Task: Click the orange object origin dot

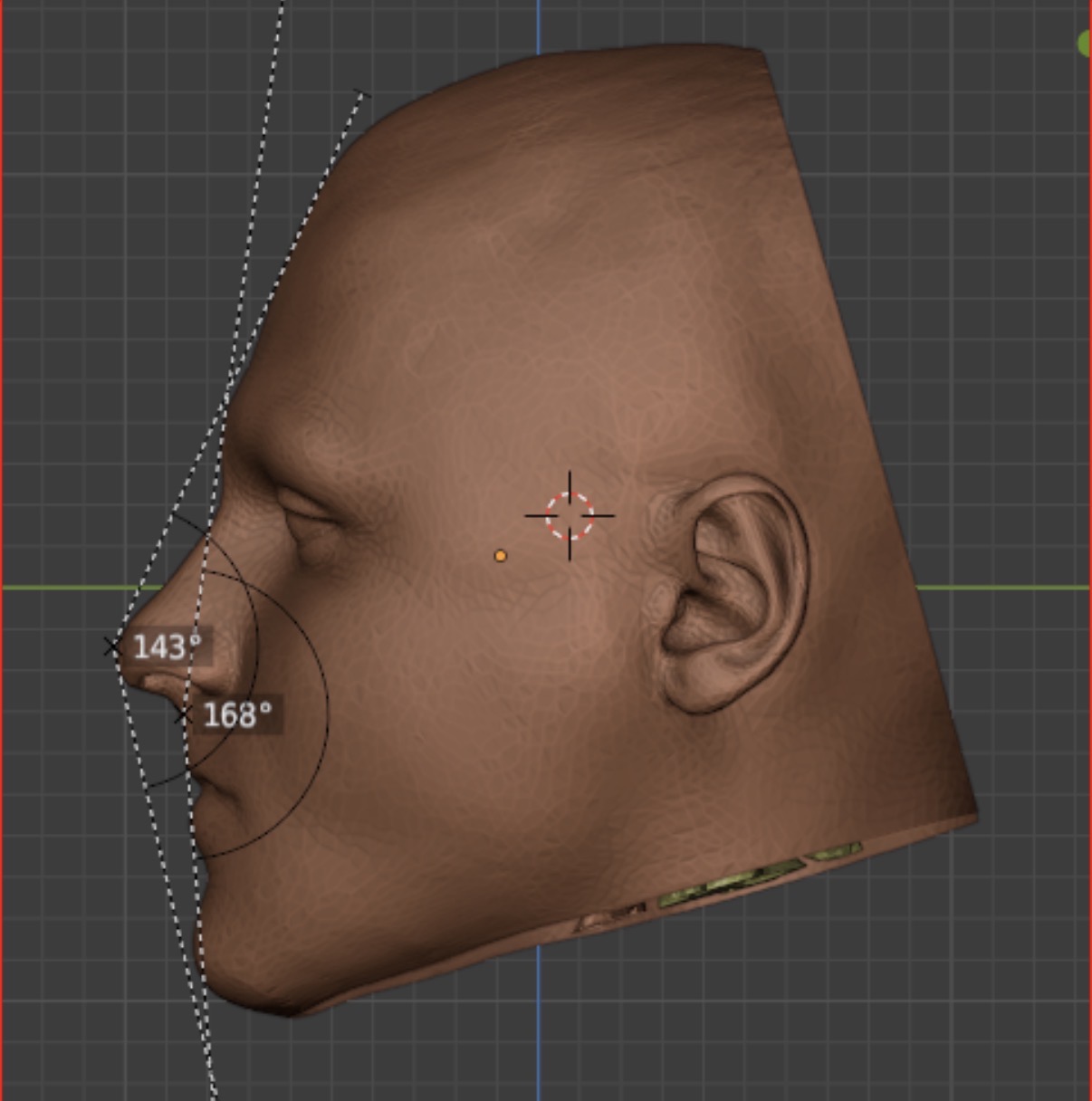Action: coord(501,556)
